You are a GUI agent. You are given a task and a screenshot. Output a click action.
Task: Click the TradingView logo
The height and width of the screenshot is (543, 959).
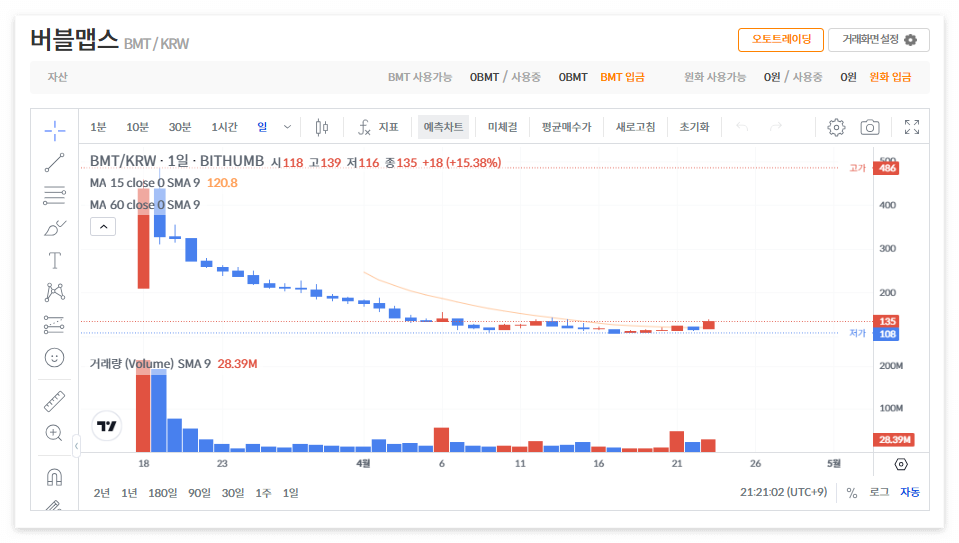click(106, 426)
